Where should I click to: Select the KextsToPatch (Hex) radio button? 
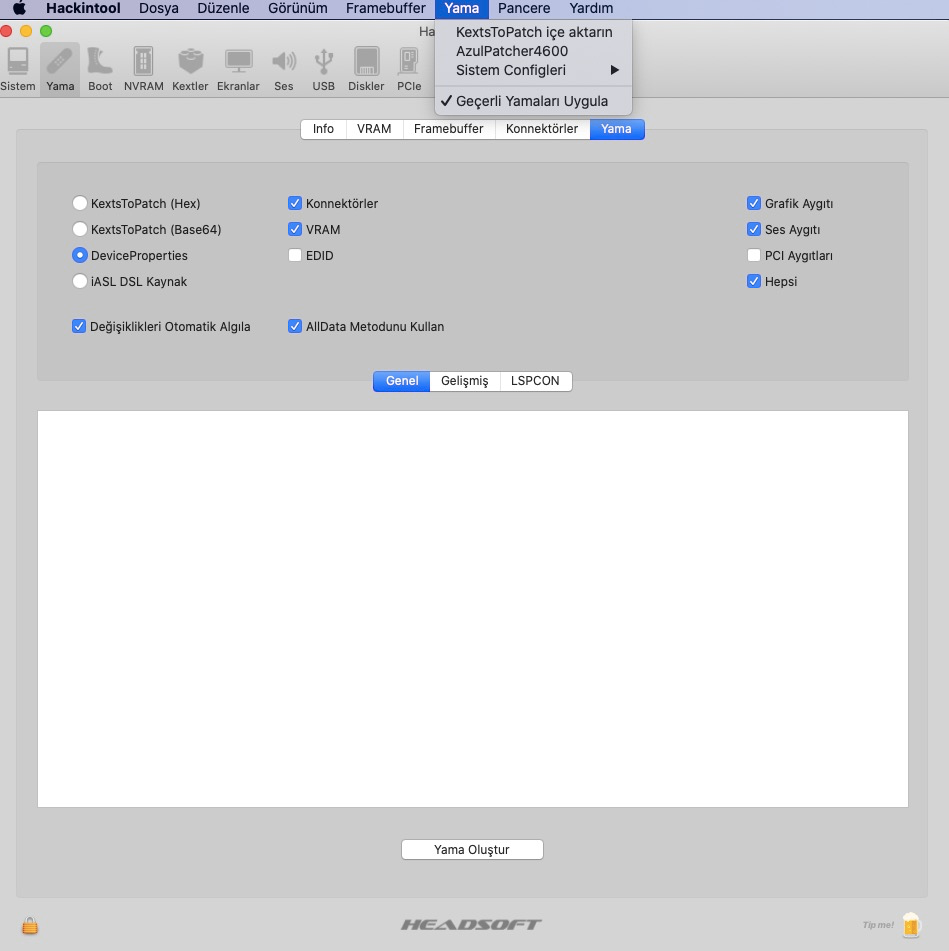(x=80, y=204)
